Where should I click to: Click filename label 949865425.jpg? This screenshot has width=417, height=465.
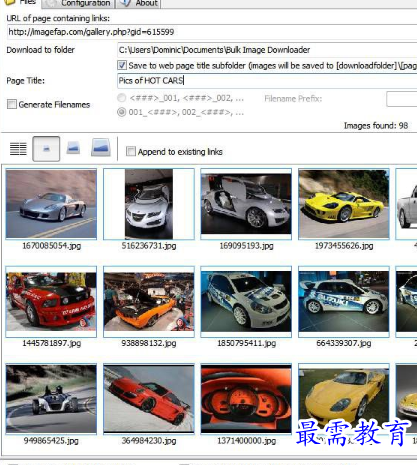(51, 441)
